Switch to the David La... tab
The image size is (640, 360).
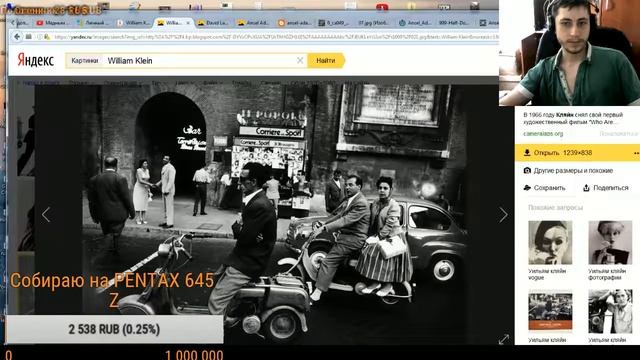pyautogui.click(x=213, y=23)
